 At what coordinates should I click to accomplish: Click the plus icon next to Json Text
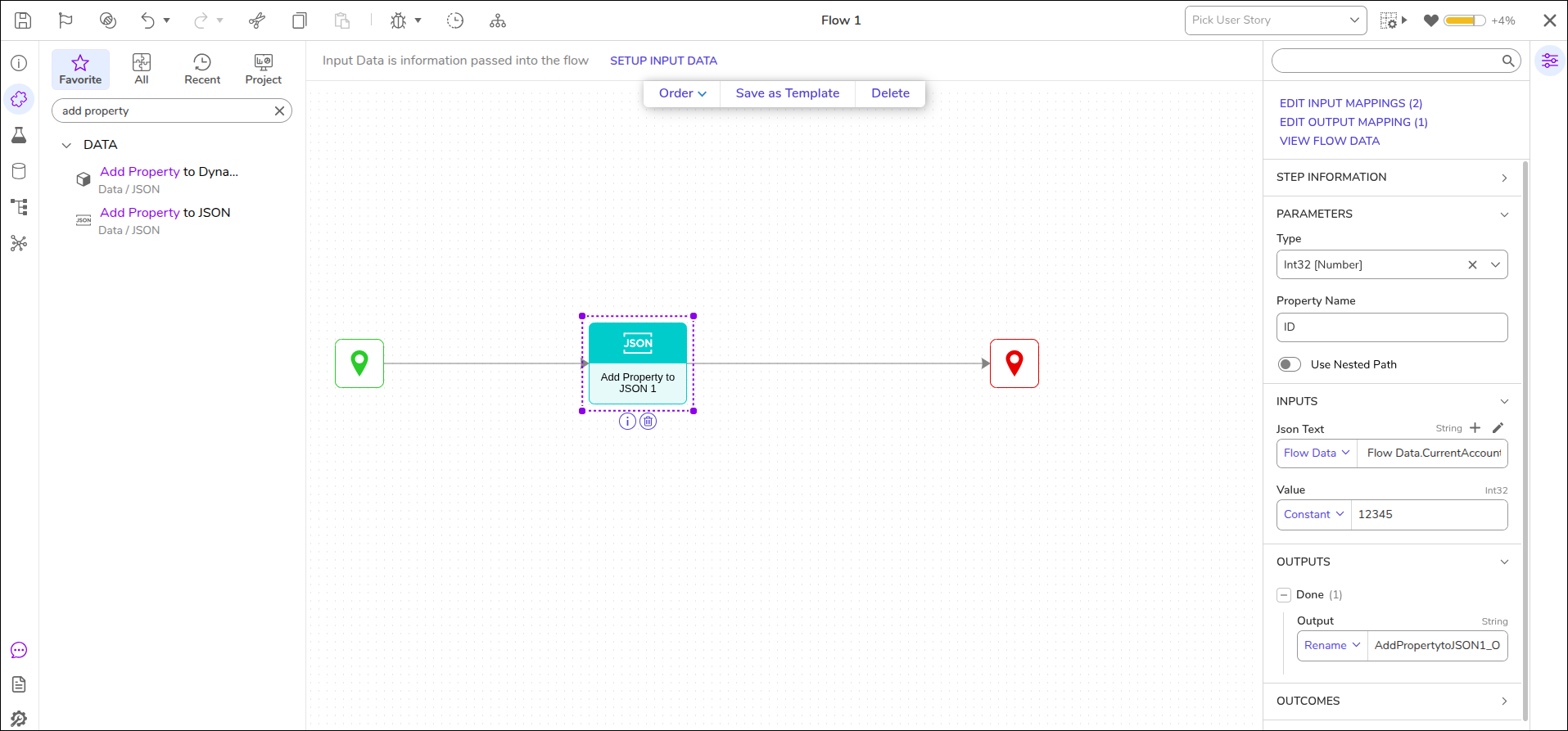click(x=1475, y=428)
